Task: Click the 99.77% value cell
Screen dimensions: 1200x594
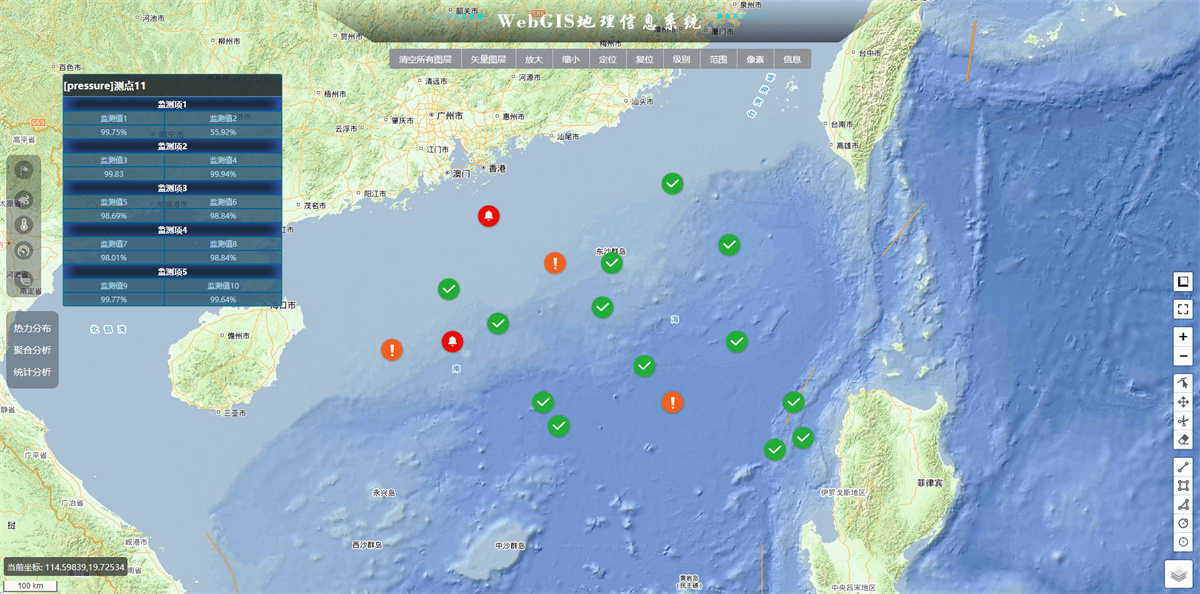Action: [114, 300]
